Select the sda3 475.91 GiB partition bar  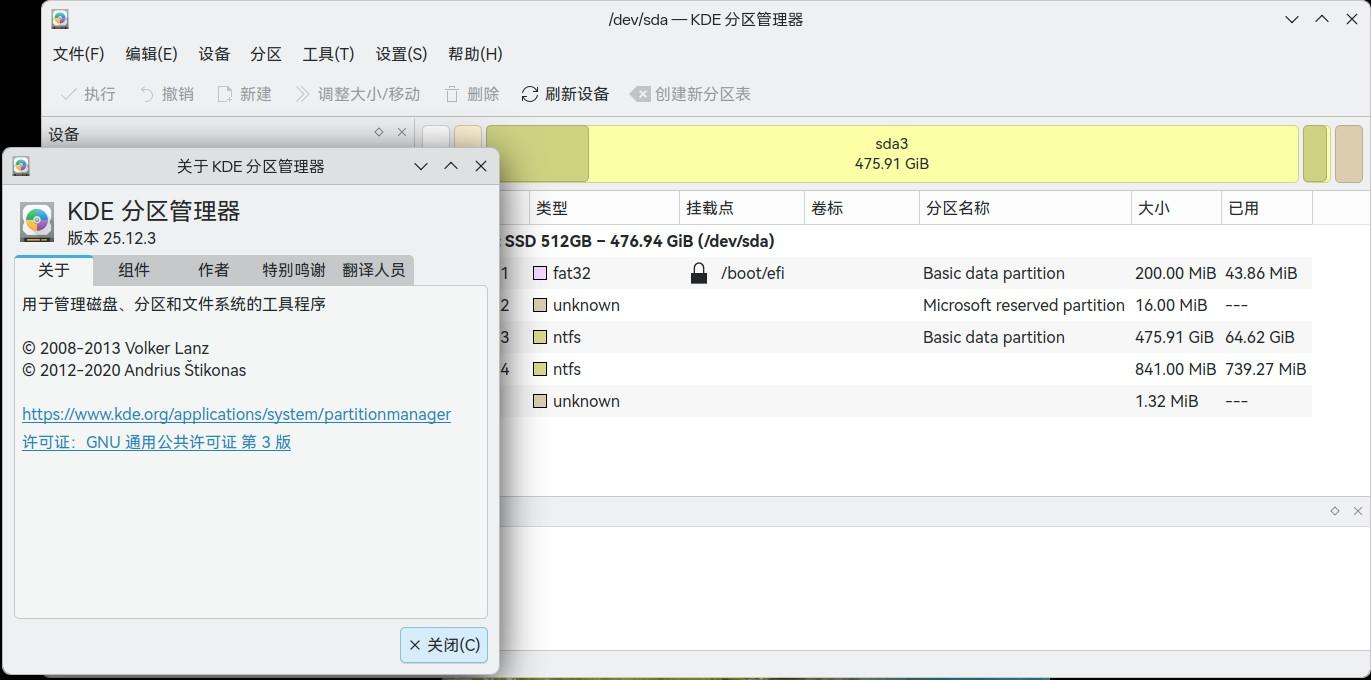click(x=892, y=154)
